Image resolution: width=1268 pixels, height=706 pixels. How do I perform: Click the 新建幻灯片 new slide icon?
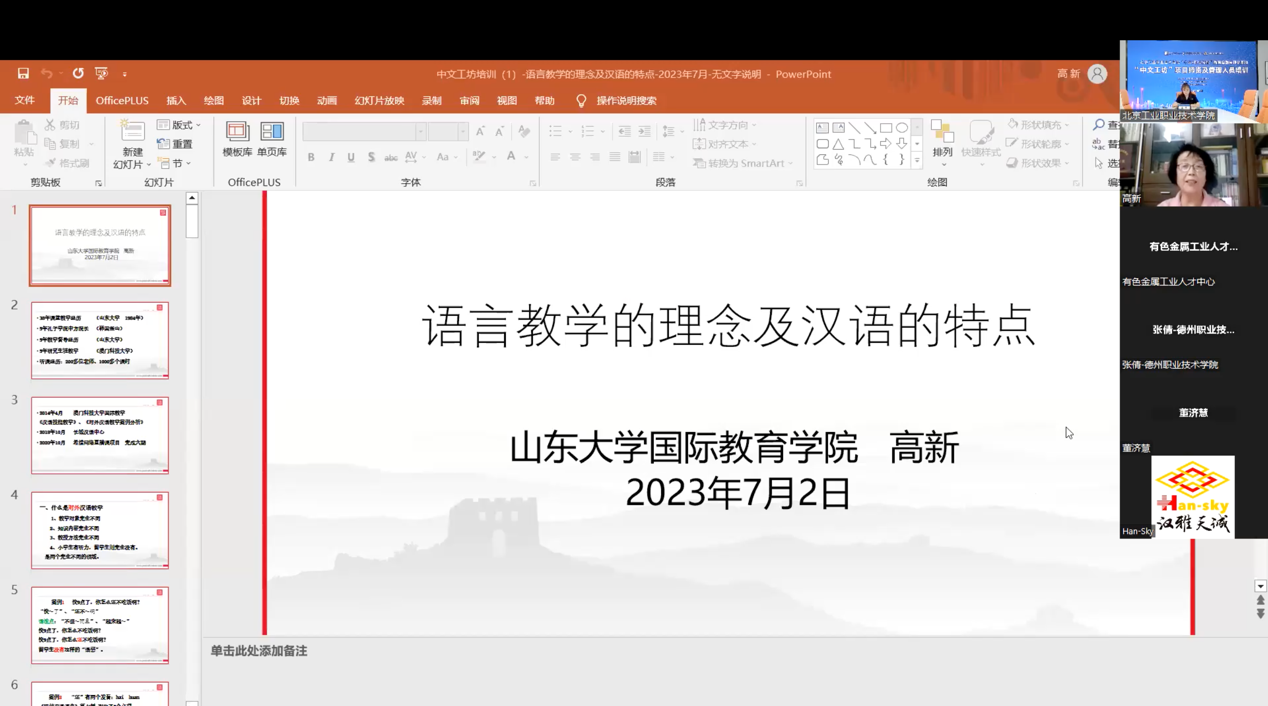pyautogui.click(x=132, y=131)
